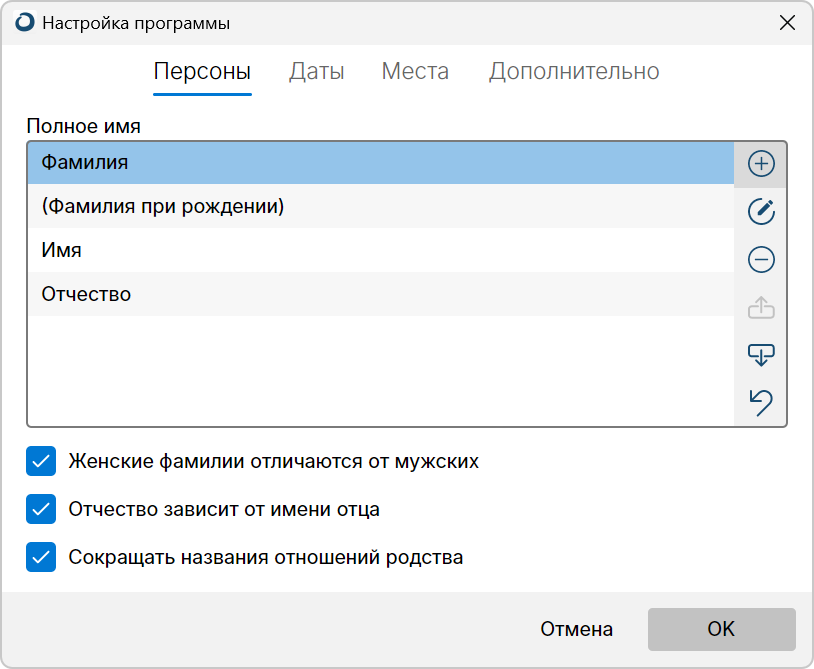The width and height of the screenshot is (814, 669).
Task: Click the reset undo arrow icon
Action: click(761, 403)
